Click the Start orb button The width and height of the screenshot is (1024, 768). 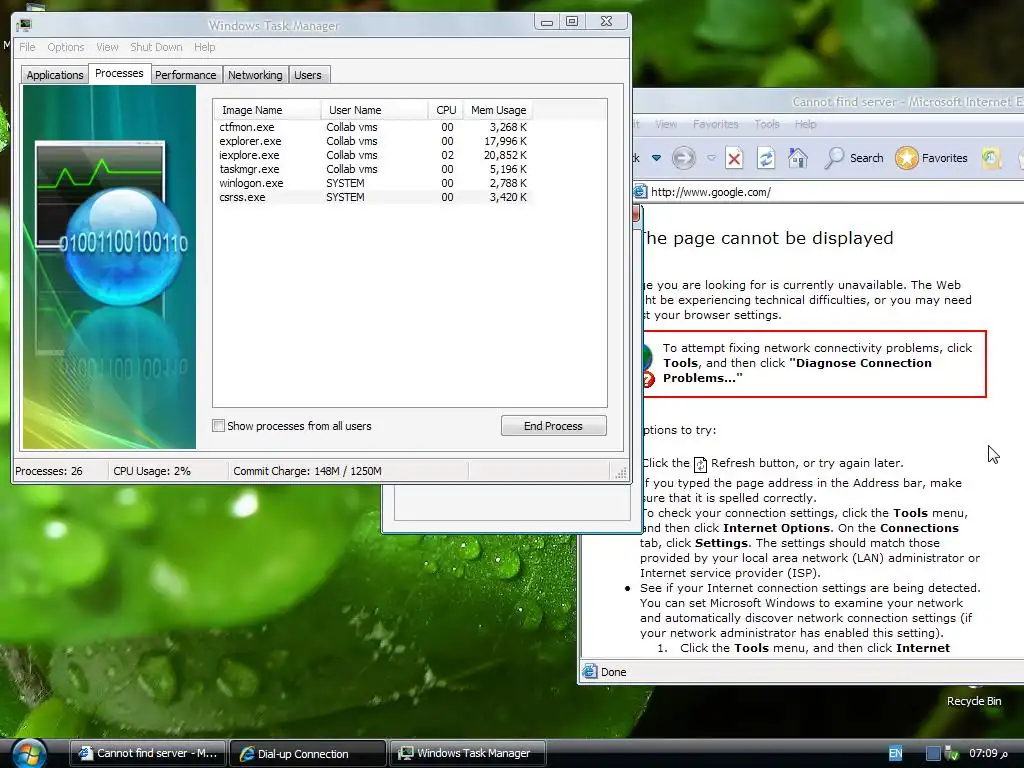coord(29,753)
